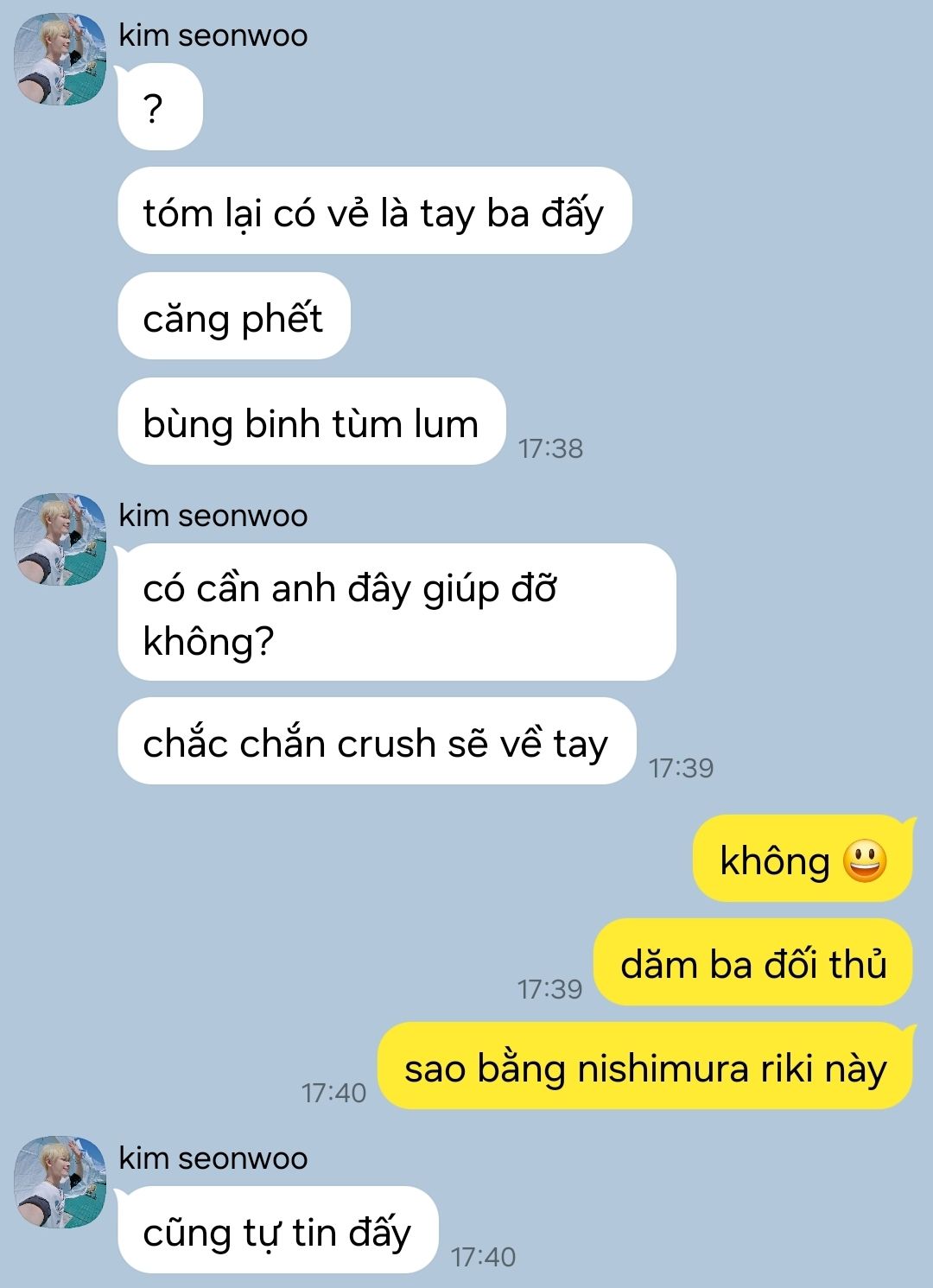Tap the bottom kim seonwoo profile picture
This screenshot has height=1288, width=933.
click(60, 1183)
